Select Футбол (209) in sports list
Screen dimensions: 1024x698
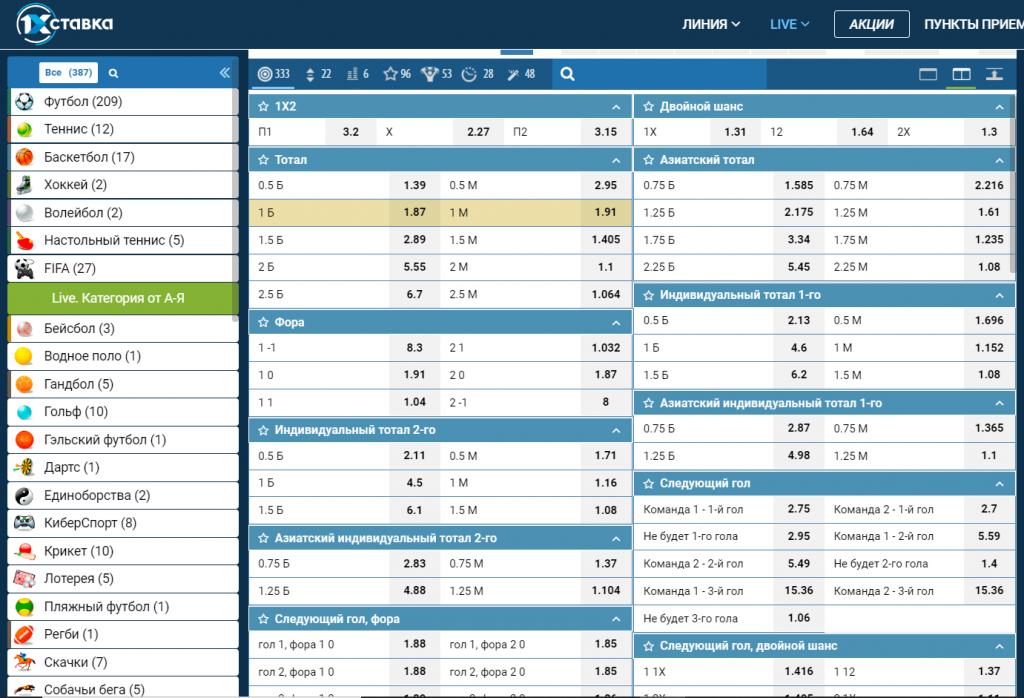[x=83, y=101]
